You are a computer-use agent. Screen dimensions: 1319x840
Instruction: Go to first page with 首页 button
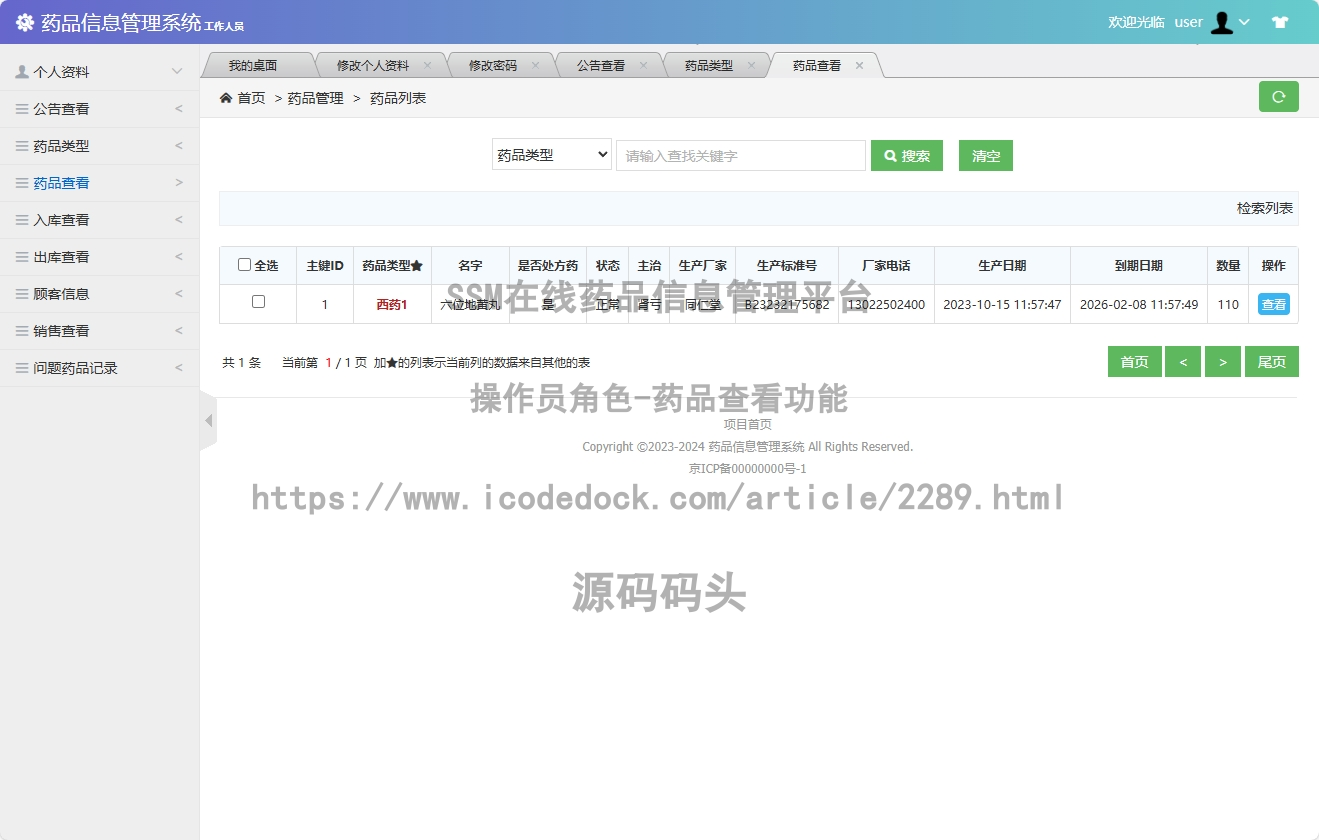1135,362
